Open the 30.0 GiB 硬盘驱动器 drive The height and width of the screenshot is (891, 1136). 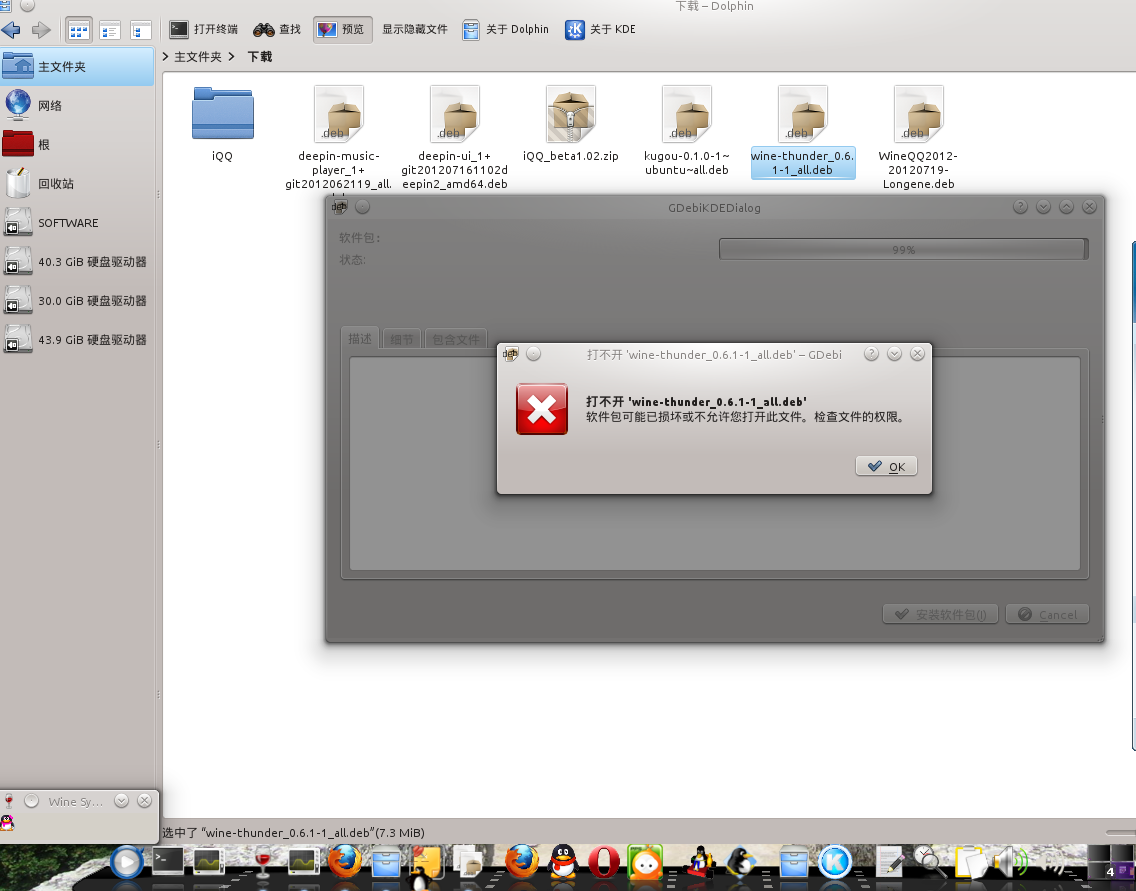pyautogui.click(x=77, y=301)
